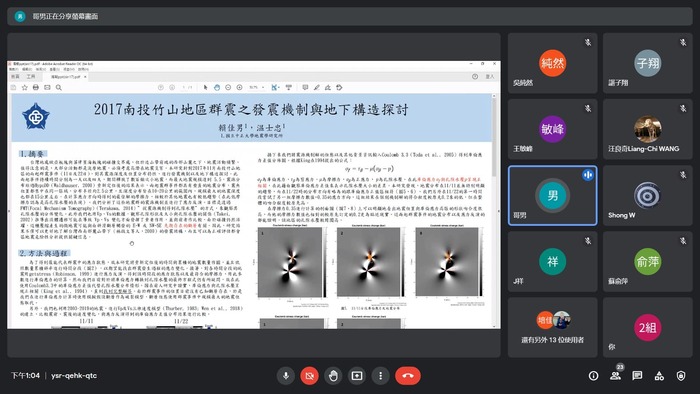Screen dimensions: 700x394
Task: Click the J祥 participant tile
Action: (x=552, y=261)
